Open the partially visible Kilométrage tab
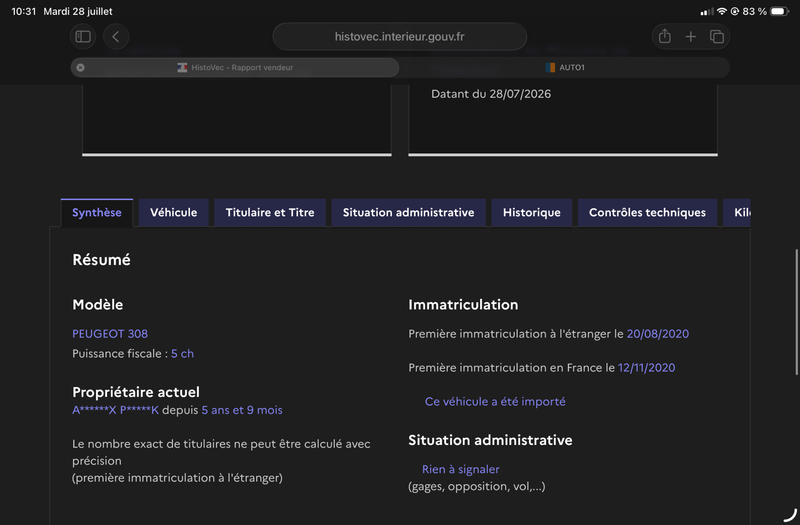 click(737, 213)
